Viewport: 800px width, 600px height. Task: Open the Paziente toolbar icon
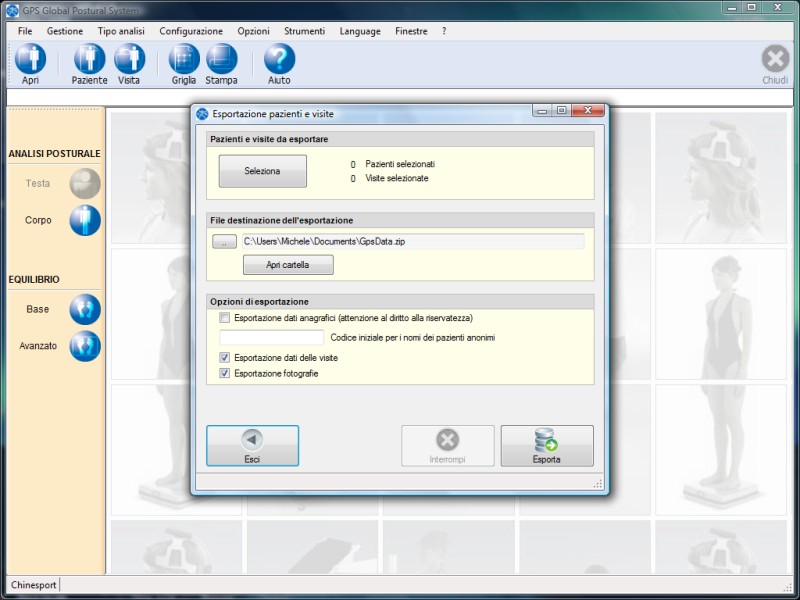[x=89, y=59]
